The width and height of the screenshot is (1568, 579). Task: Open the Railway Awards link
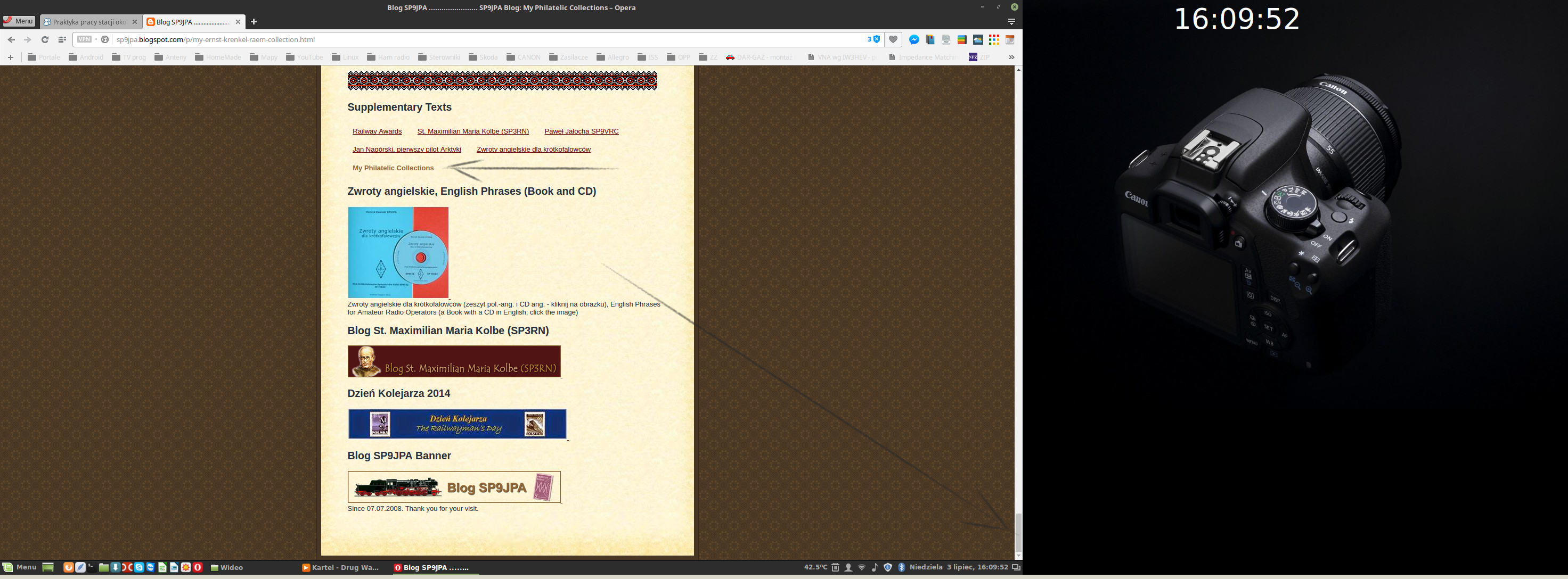click(x=377, y=131)
